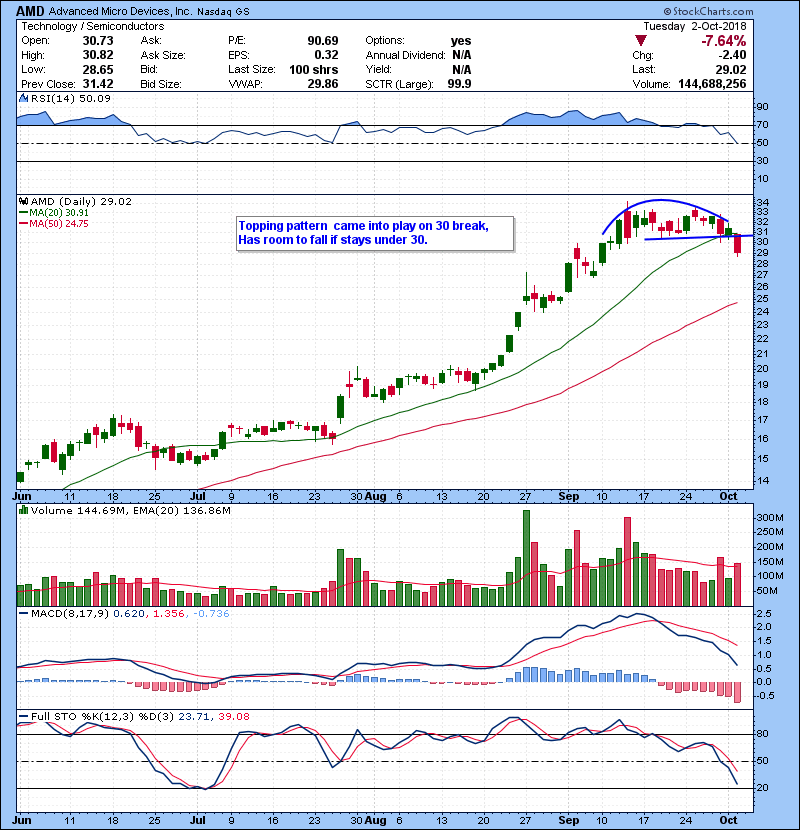Click the Chg value -2.40
This screenshot has height=830, width=800.
coord(732,55)
